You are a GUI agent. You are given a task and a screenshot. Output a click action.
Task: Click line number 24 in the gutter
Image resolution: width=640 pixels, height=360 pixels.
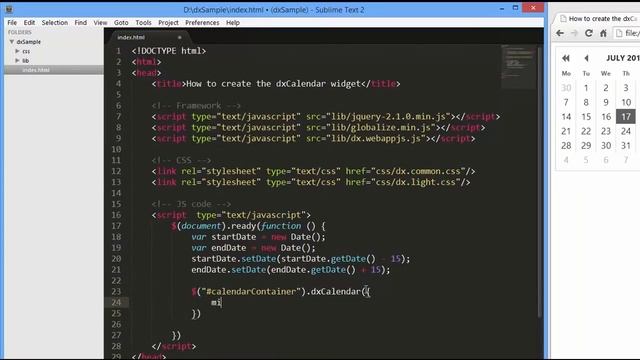[x=116, y=302]
